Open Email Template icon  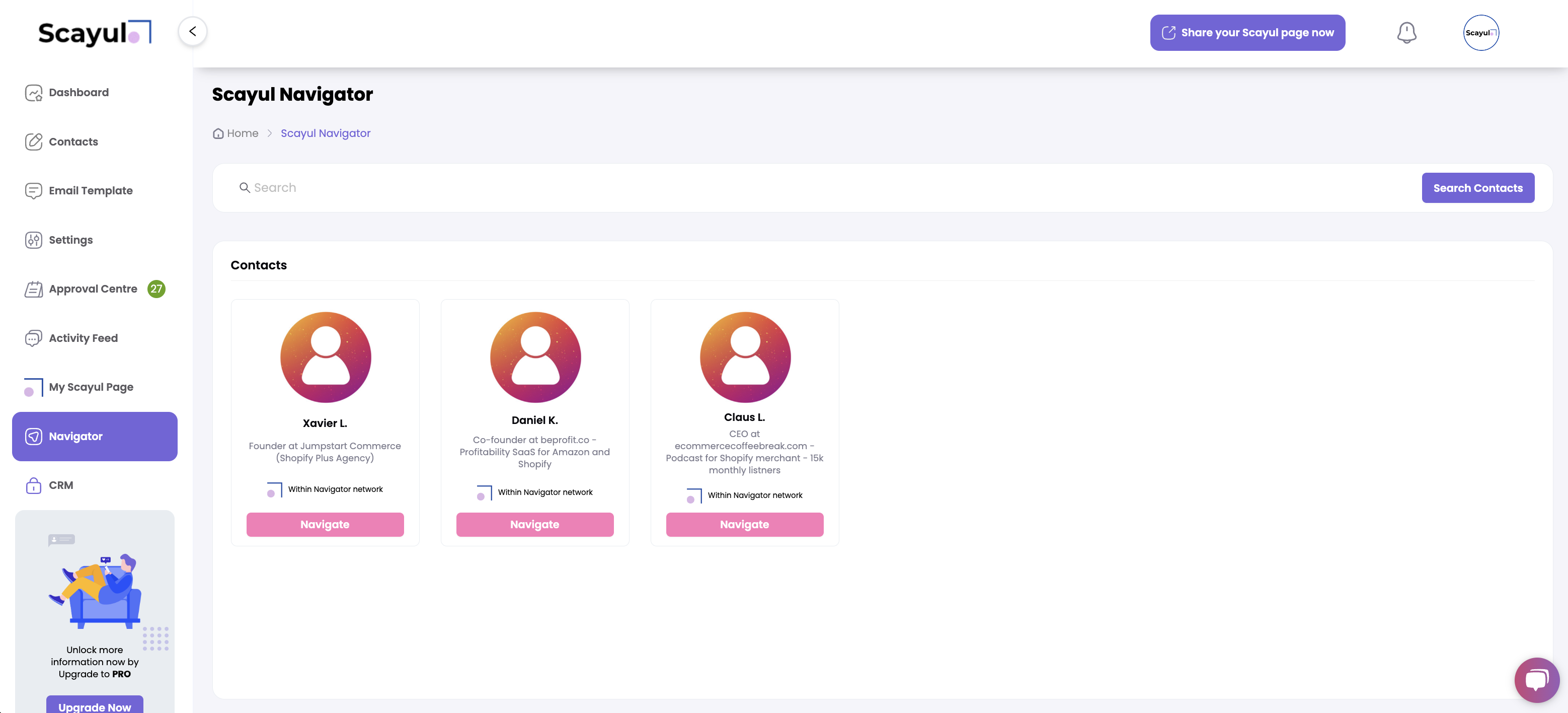coord(34,190)
